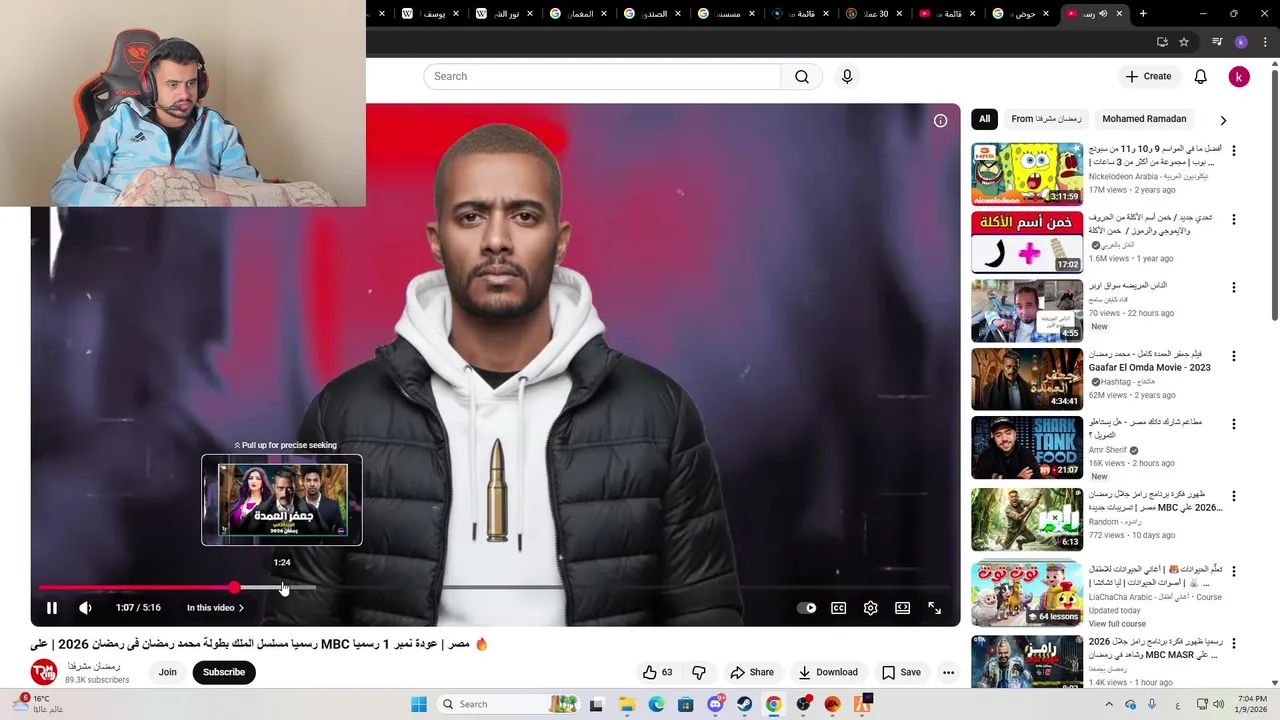Image resolution: width=1280 pixels, height=720 pixels.
Task: Select the From channel filter chip
Action: [1046, 119]
